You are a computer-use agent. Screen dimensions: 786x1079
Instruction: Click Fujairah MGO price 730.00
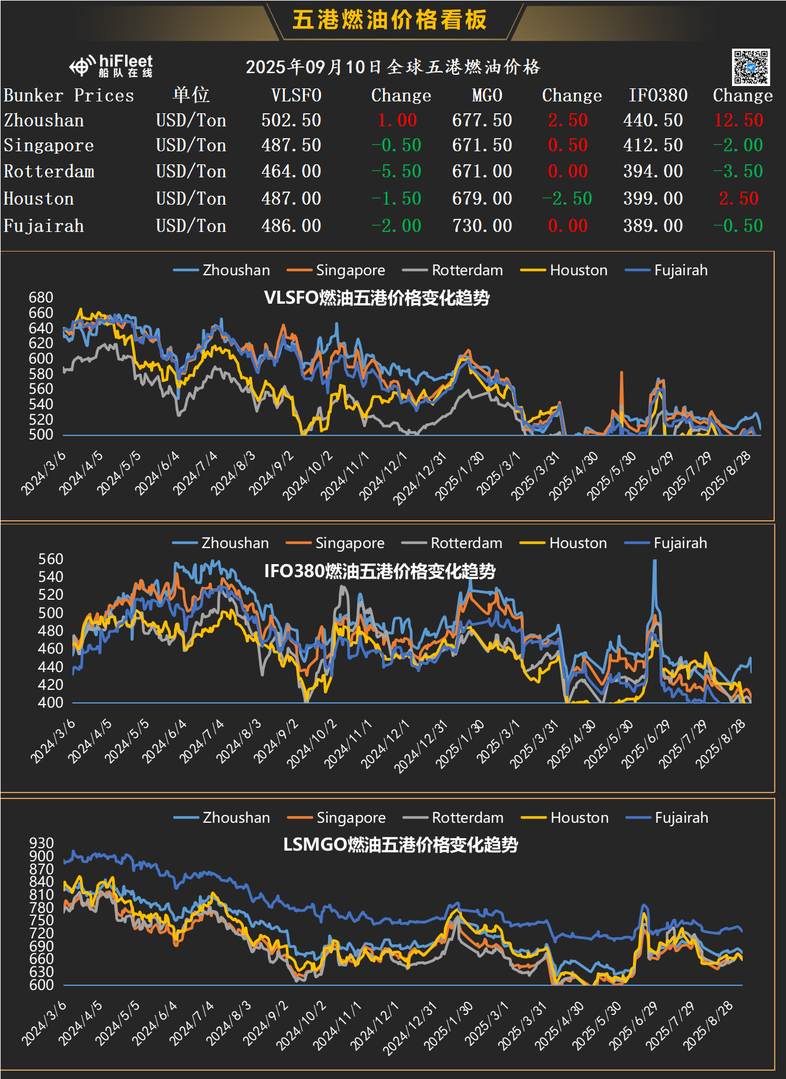487,226
